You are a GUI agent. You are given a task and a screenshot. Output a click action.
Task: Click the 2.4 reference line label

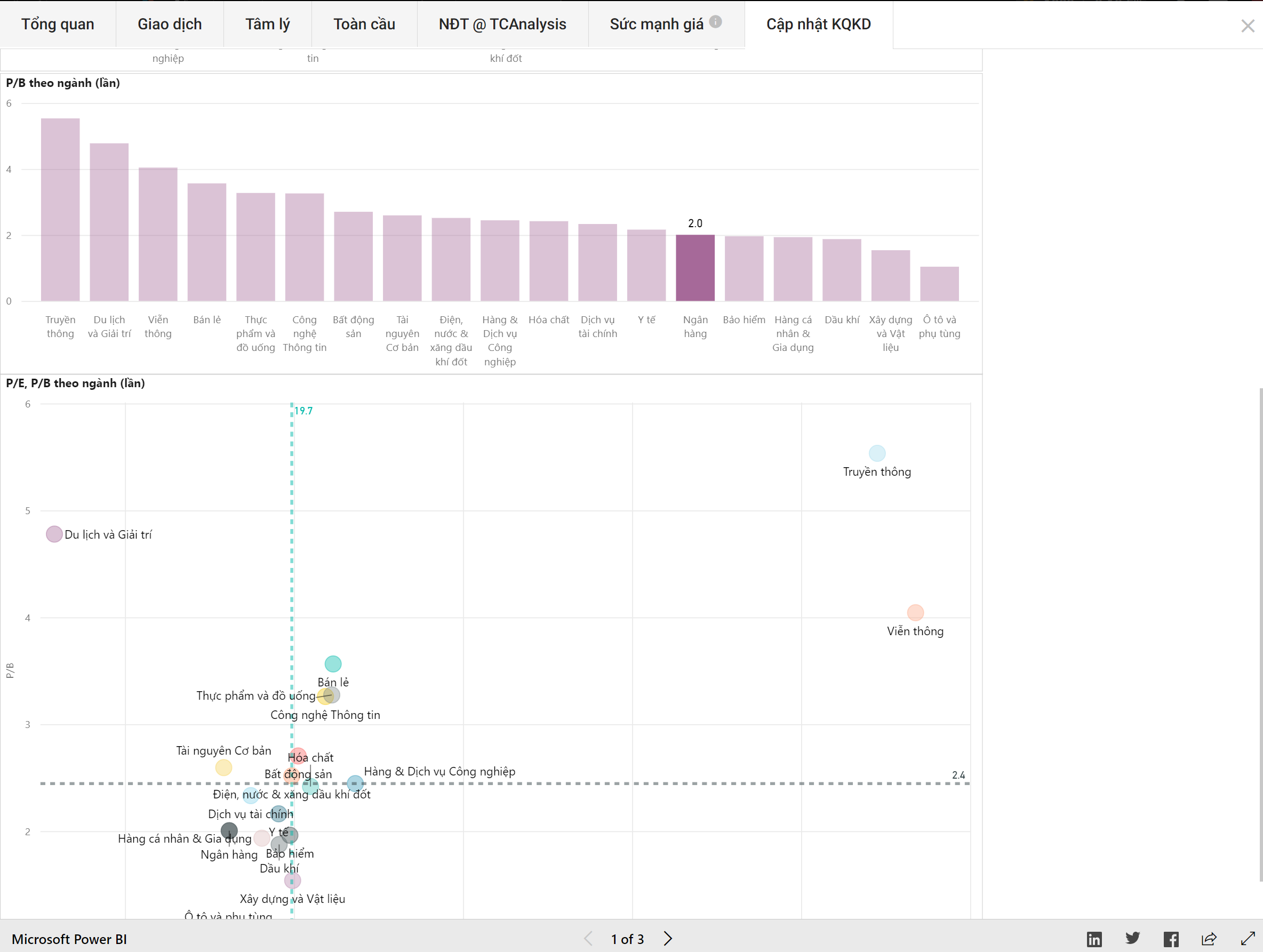pyautogui.click(x=958, y=775)
